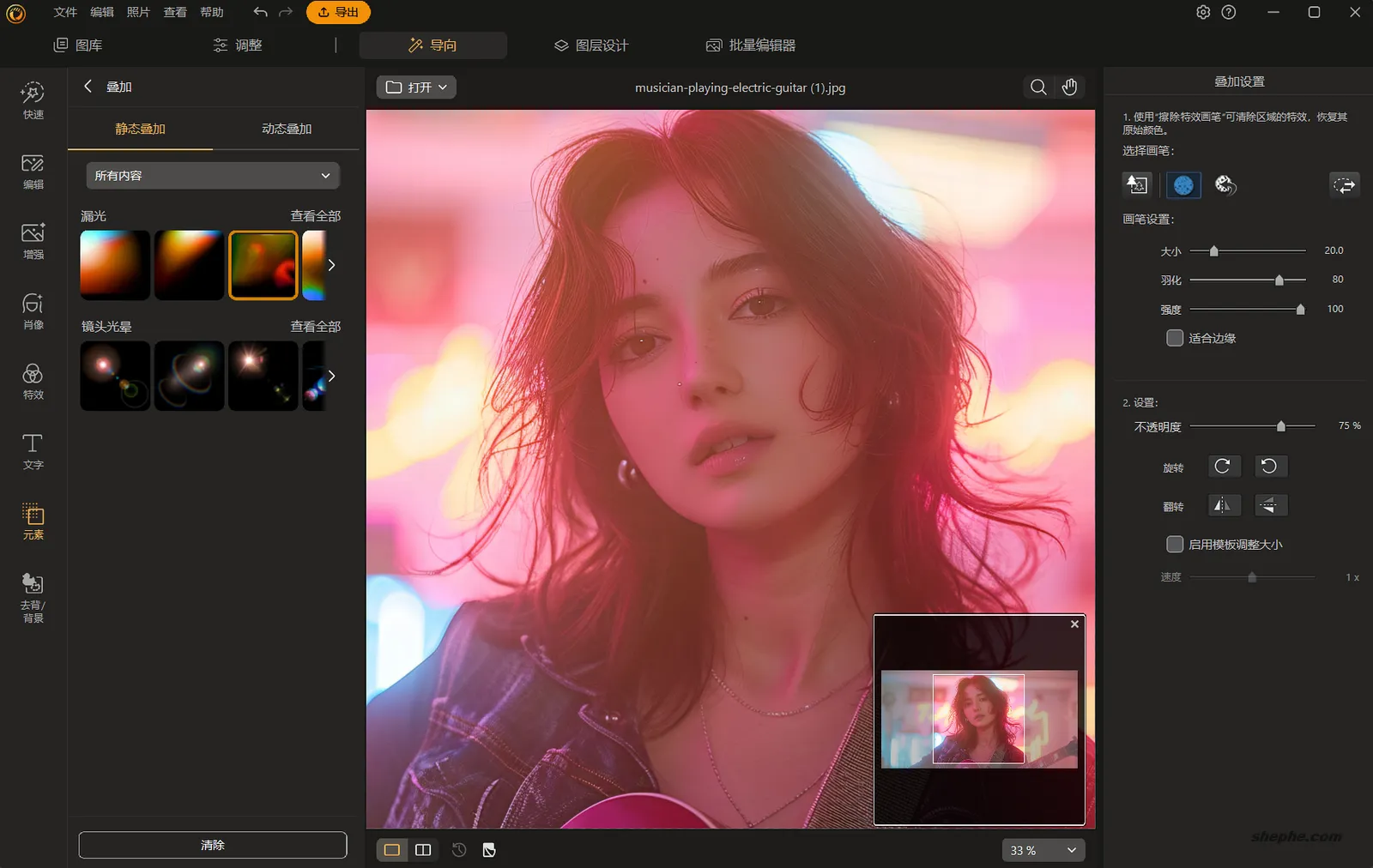Select the blue round brush
Image resolution: width=1373 pixels, height=868 pixels.
1183,184
